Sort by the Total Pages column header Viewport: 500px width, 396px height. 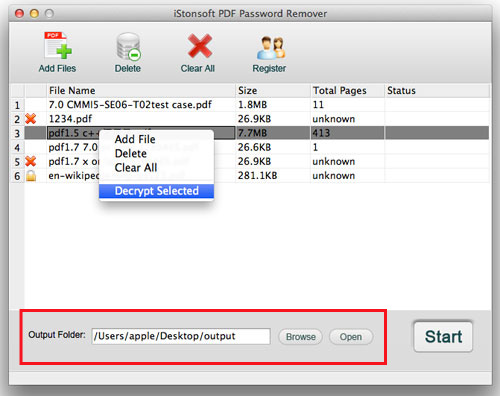(x=347, y=90)
